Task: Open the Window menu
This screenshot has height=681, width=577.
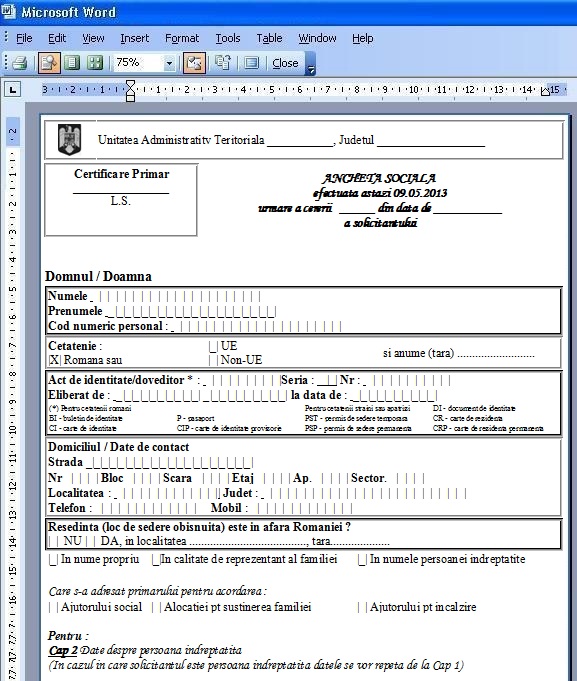Action: (x=317, y=38)
